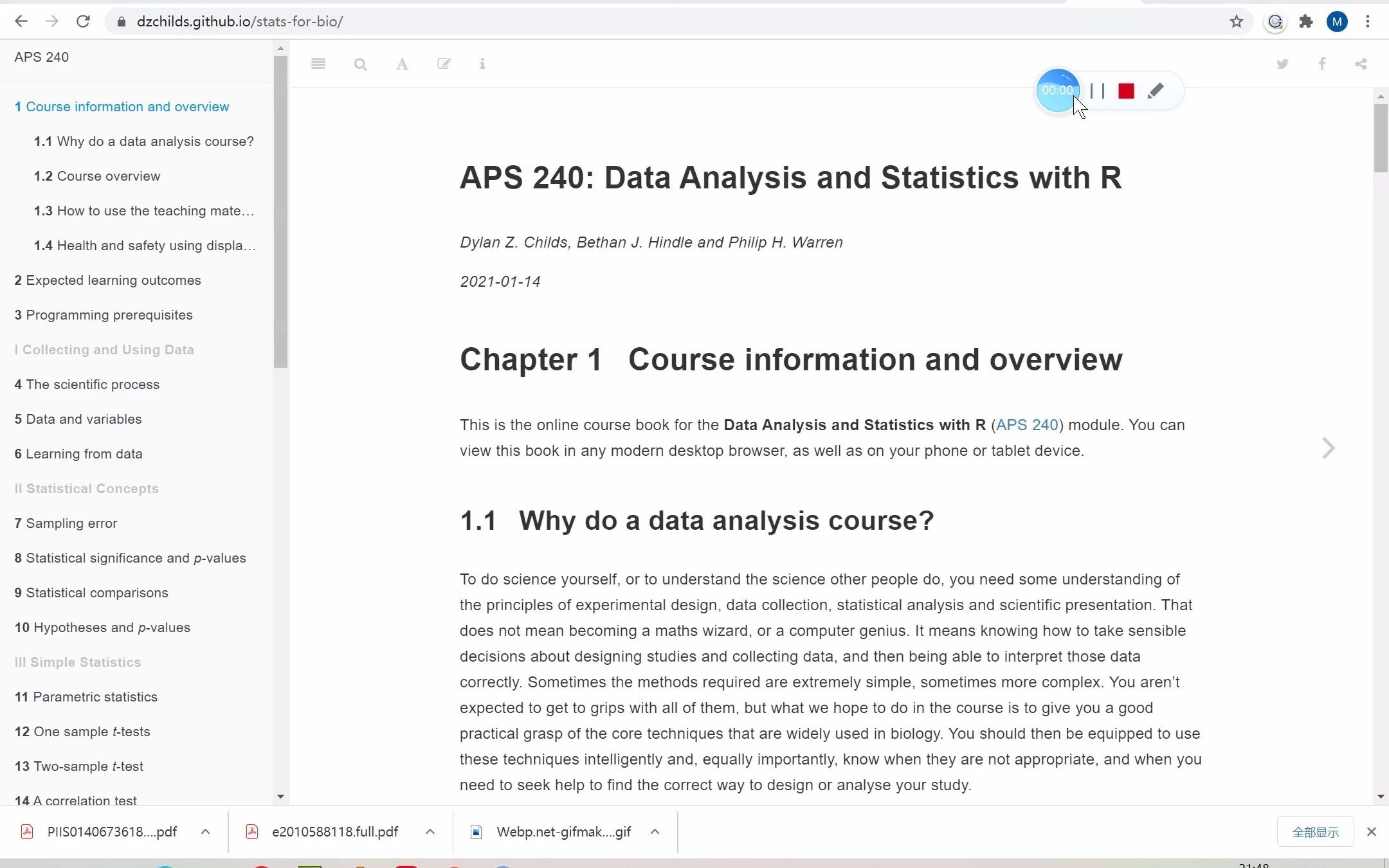Image resolution: width=1389 pixels, height=868 pixels.
Task: Open the share options icon
Action: point(1361,64)
